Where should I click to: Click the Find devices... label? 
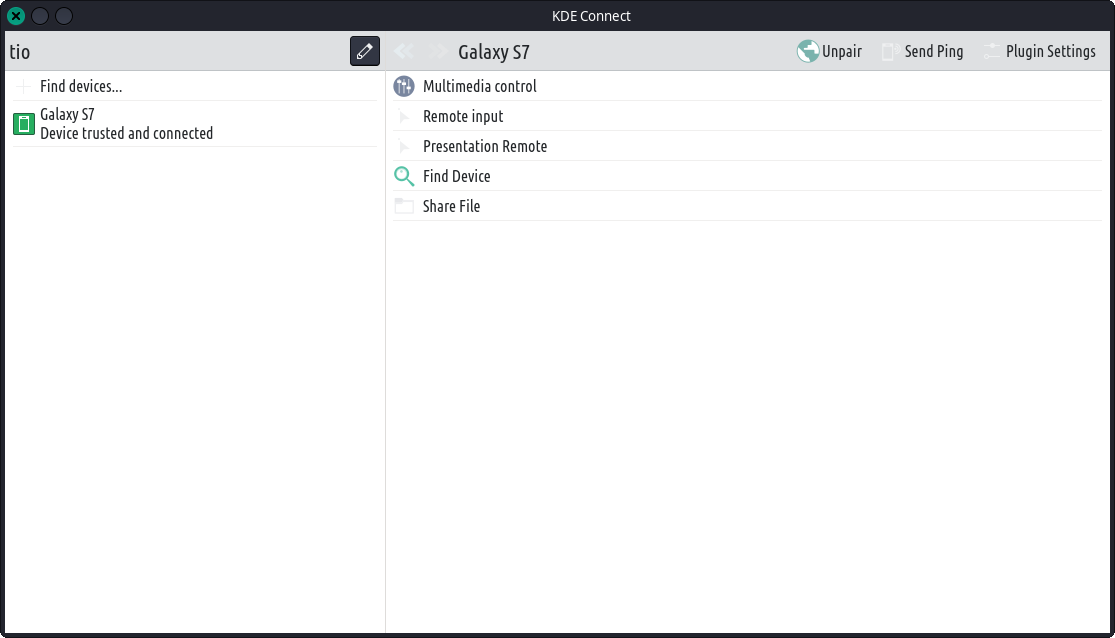pyautogui.click(x=81, y=87)
